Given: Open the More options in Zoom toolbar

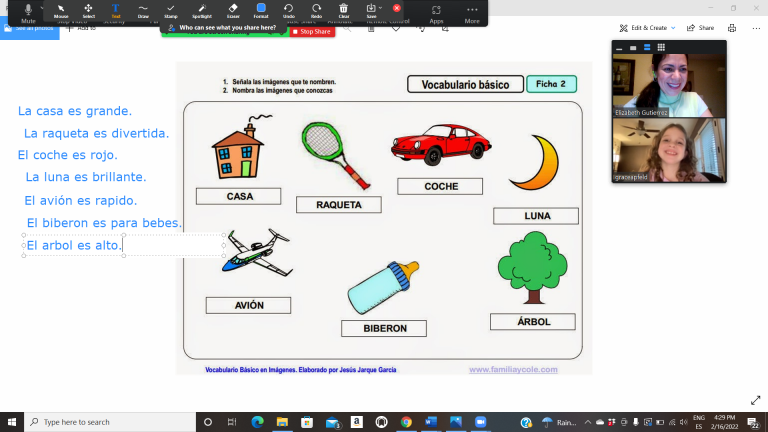Looking at the screenshot, I should coord(472,14).
